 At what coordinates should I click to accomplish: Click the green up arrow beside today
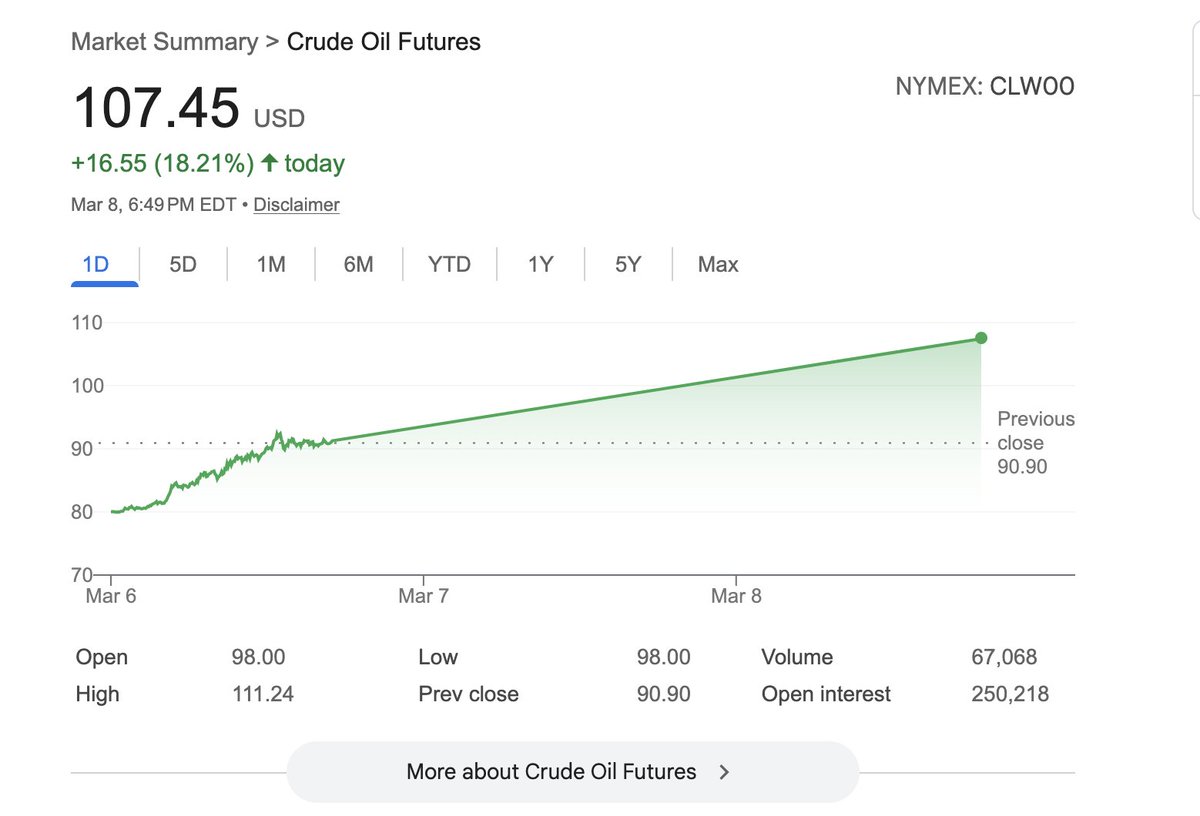click(x=269, y=163)
